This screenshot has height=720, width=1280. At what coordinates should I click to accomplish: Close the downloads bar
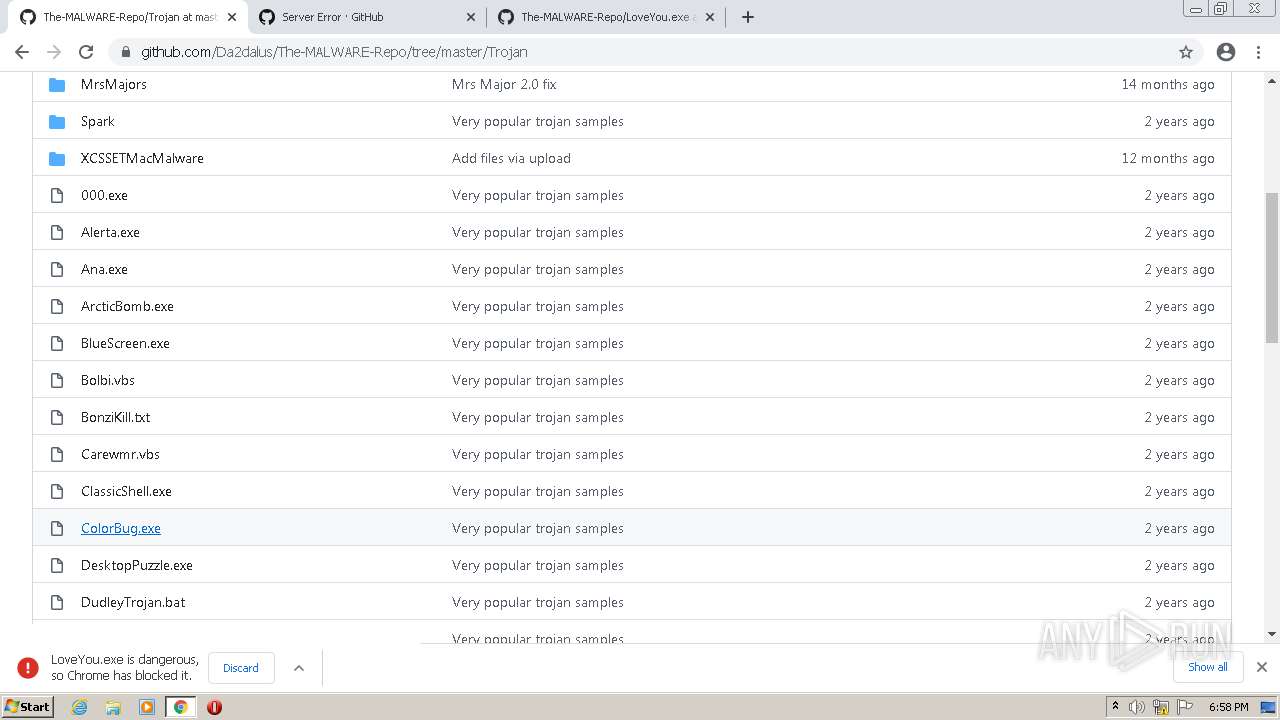pyautogui.click(x=1261, y=667)
